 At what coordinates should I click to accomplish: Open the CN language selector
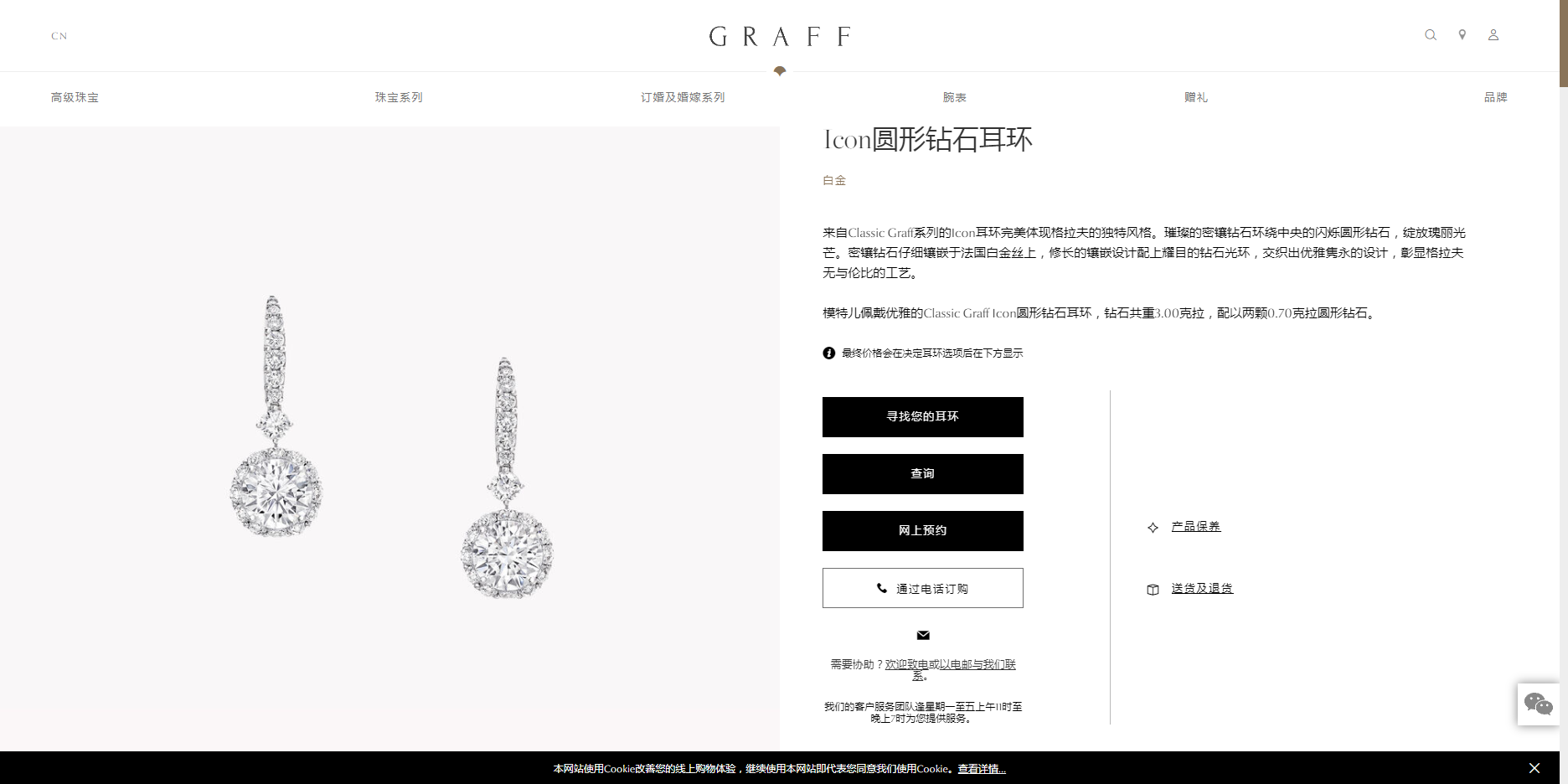[59, 36]
